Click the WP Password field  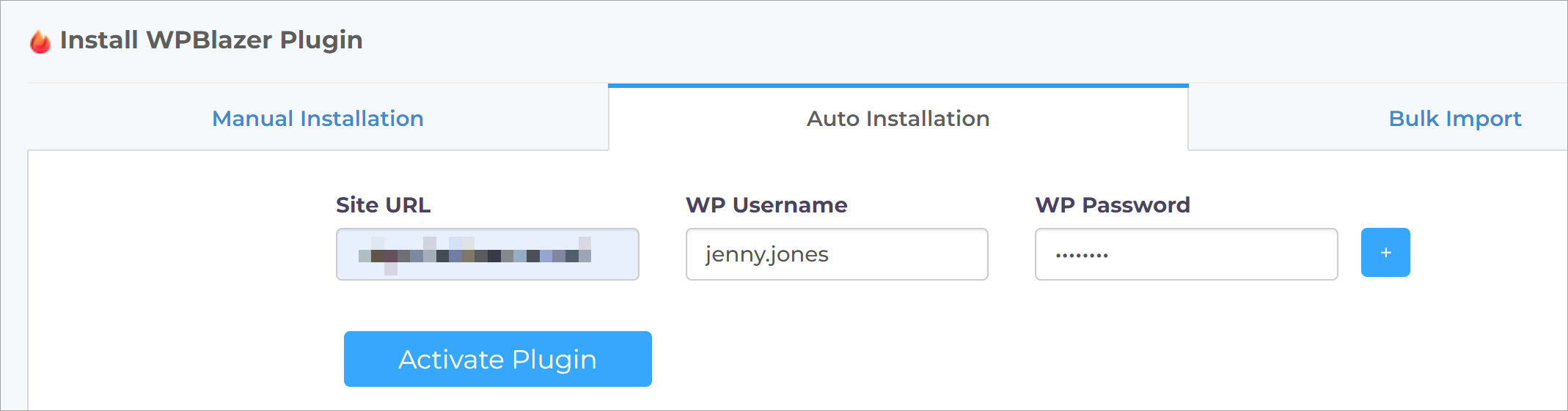1187,254
